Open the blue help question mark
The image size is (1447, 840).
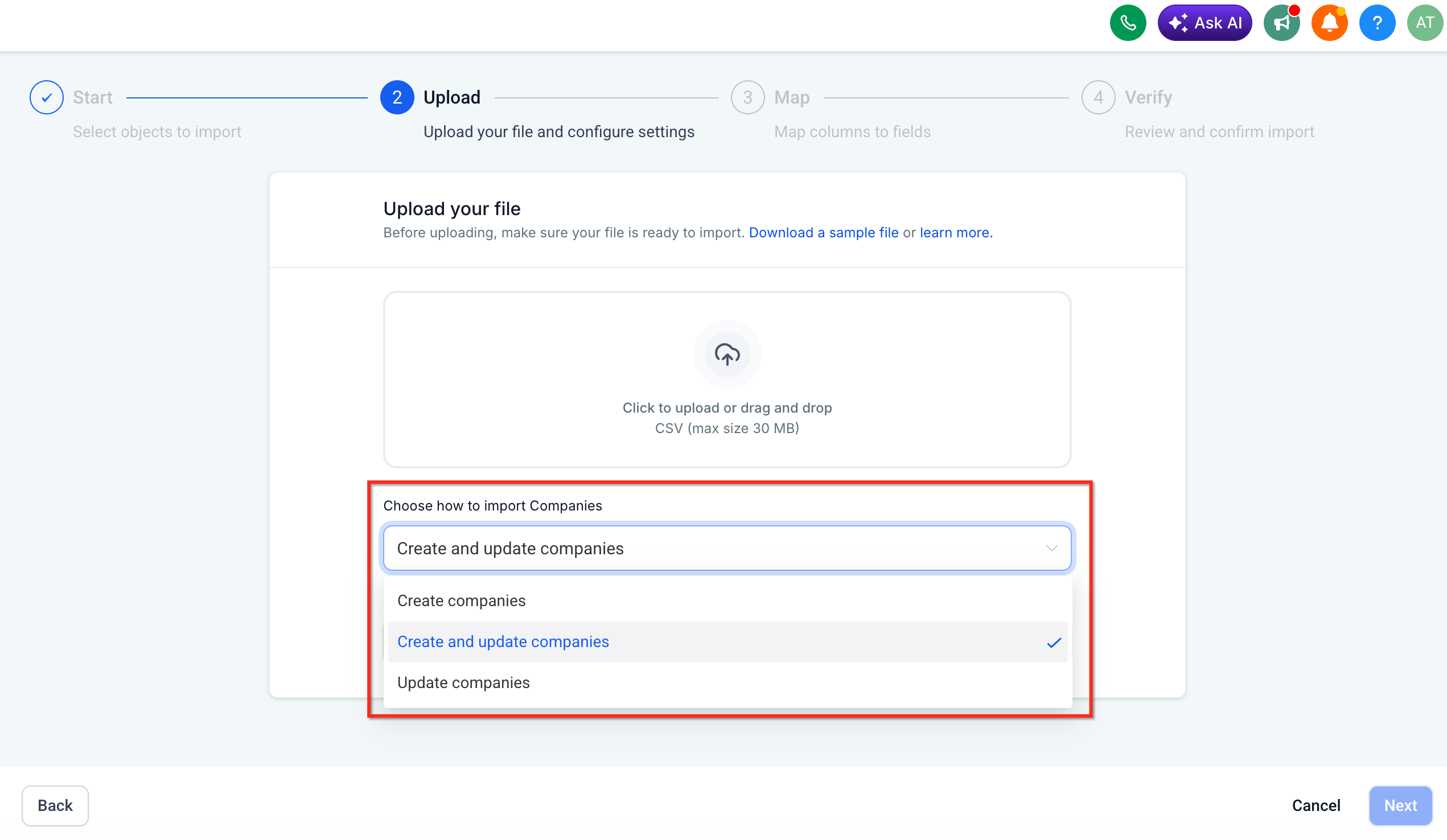click(x=1377, y=23)
